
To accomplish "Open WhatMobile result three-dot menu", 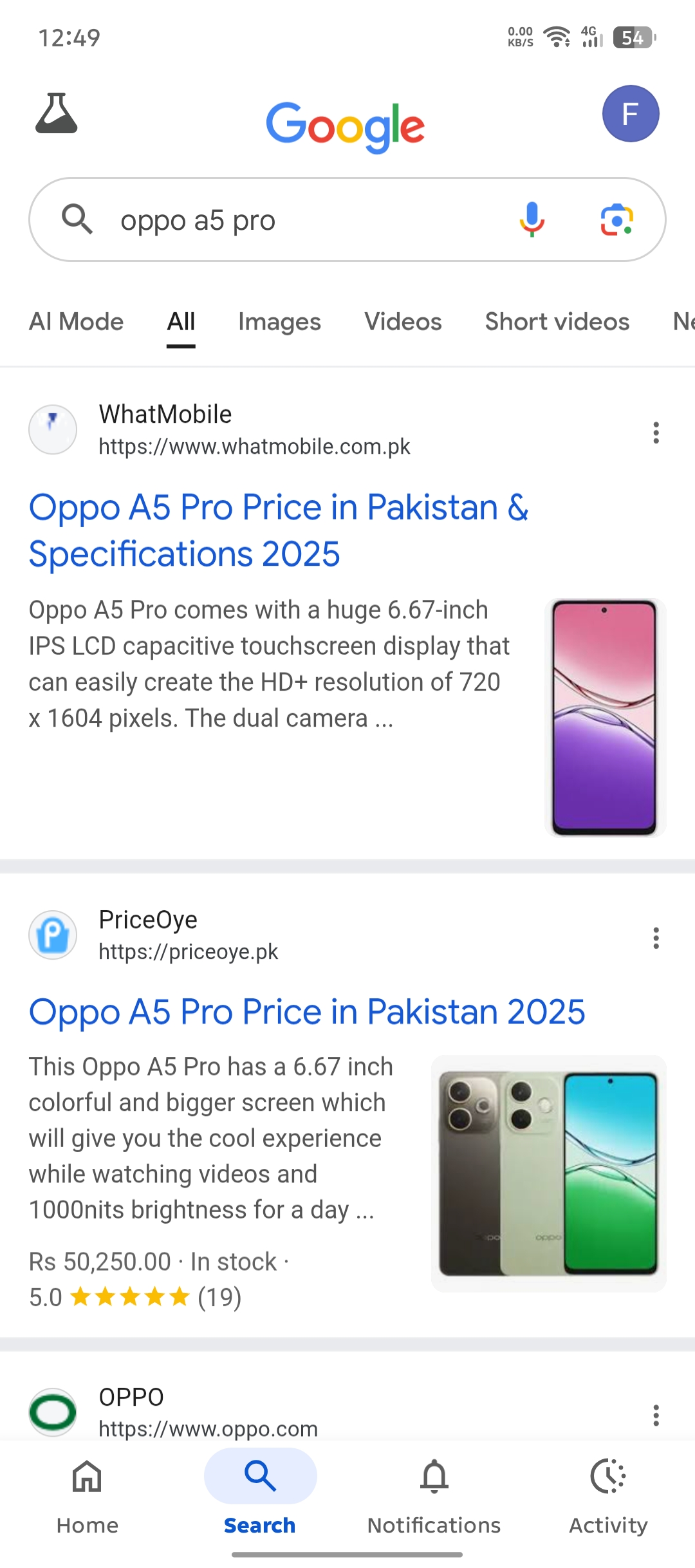I will [656, 433].
